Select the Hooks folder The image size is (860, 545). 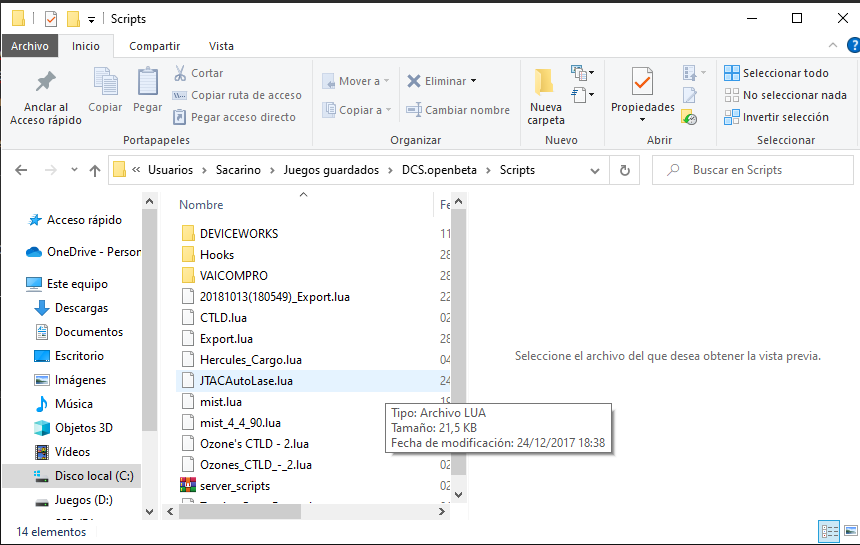(217, 255)
